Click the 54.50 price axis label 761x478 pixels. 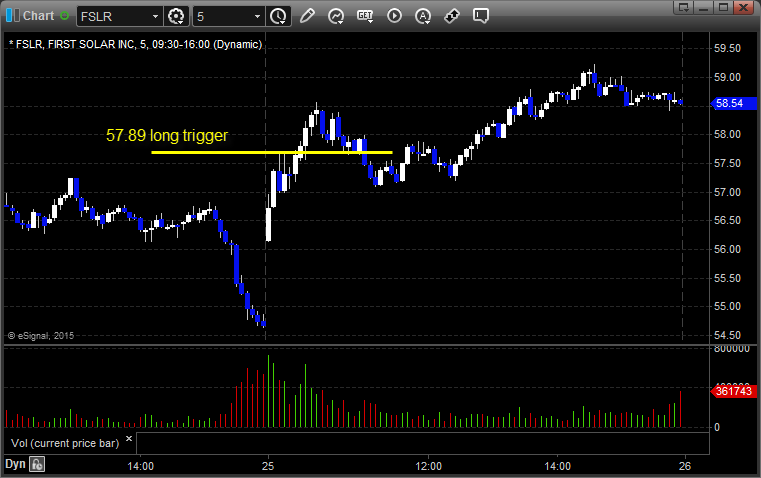coord(728,335)
